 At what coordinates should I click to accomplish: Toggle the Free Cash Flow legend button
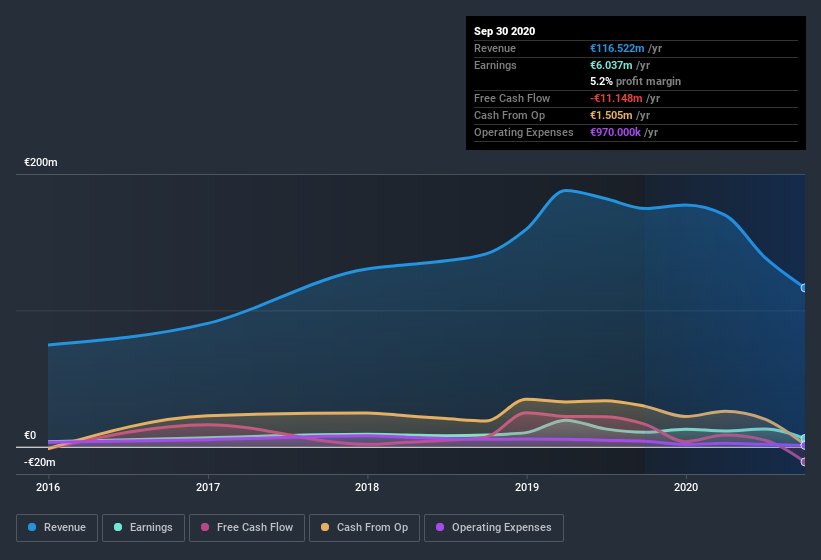pos(247,528)
